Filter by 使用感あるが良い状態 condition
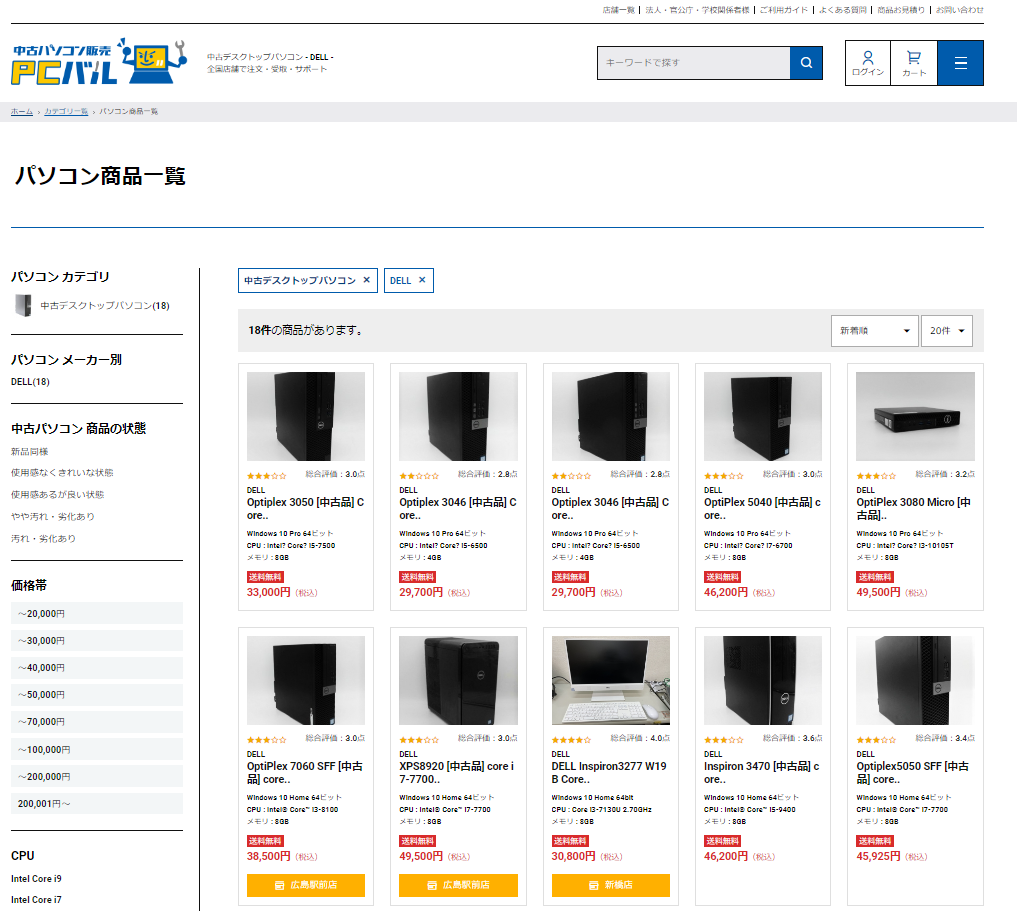Image resolution: width=1017 pixels, height=911 pixels. [58, 495]
